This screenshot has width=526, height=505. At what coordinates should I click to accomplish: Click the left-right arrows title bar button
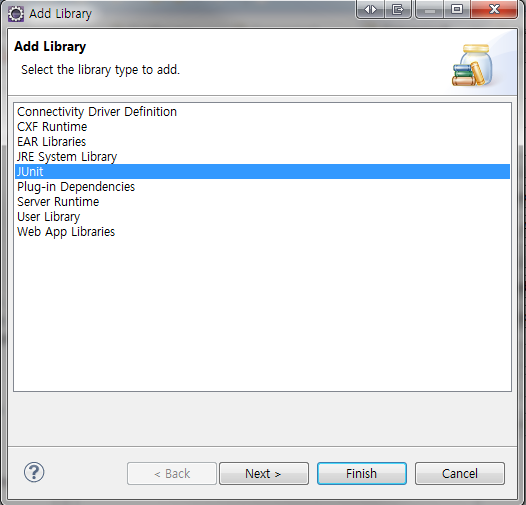pyautogui.click(x=370, y=9)
